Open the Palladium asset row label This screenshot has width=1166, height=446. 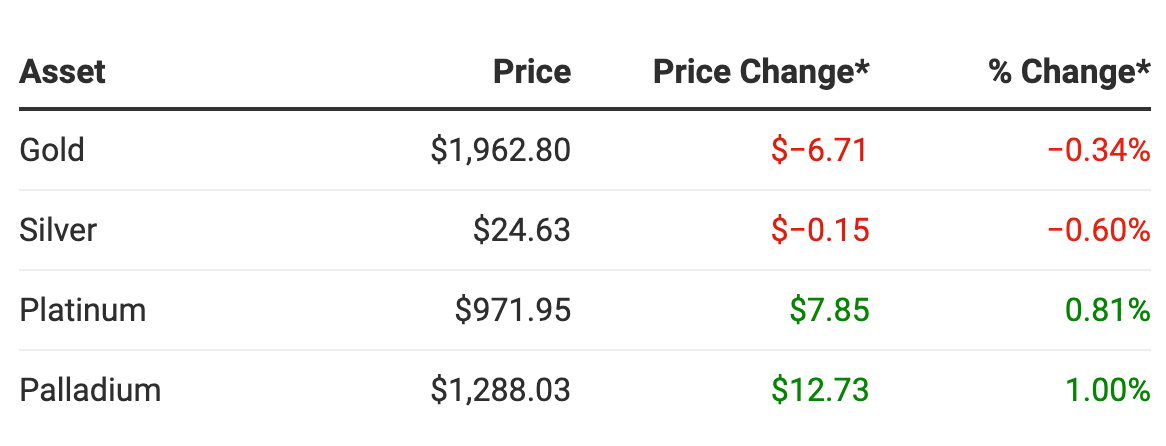tap(90, 390)
